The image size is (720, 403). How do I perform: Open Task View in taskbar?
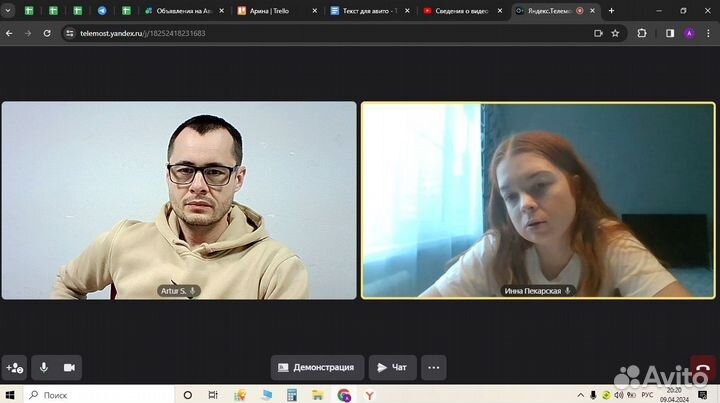[213, 395]
